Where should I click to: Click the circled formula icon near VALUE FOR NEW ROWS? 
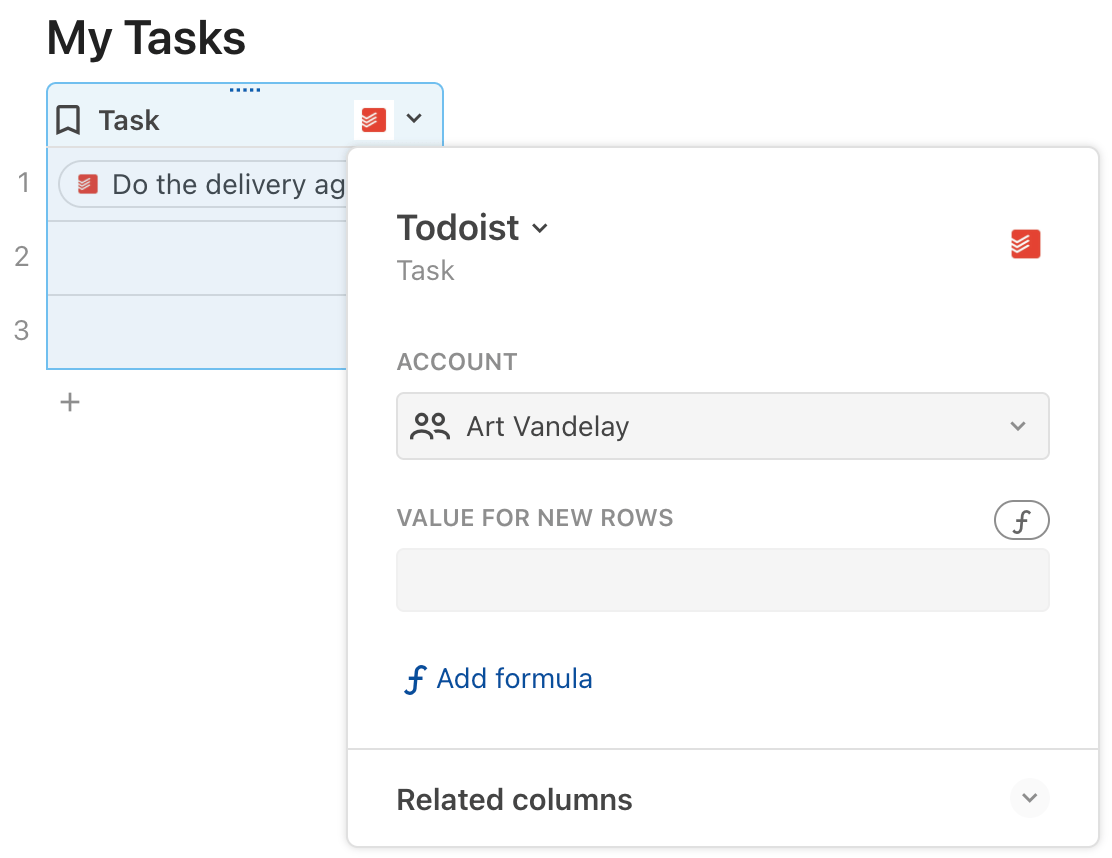[1021, 519]
